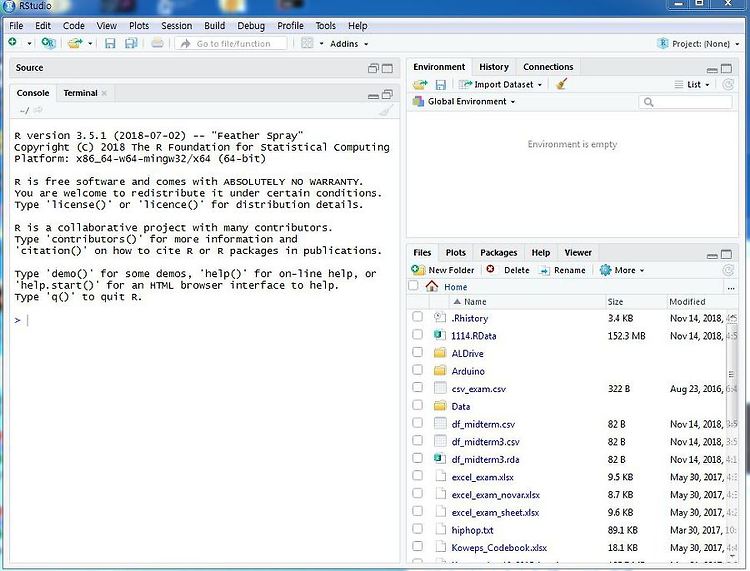This screenshot has width=750, height=571.
Task: Open the List view dropdown
Action: 692,85
